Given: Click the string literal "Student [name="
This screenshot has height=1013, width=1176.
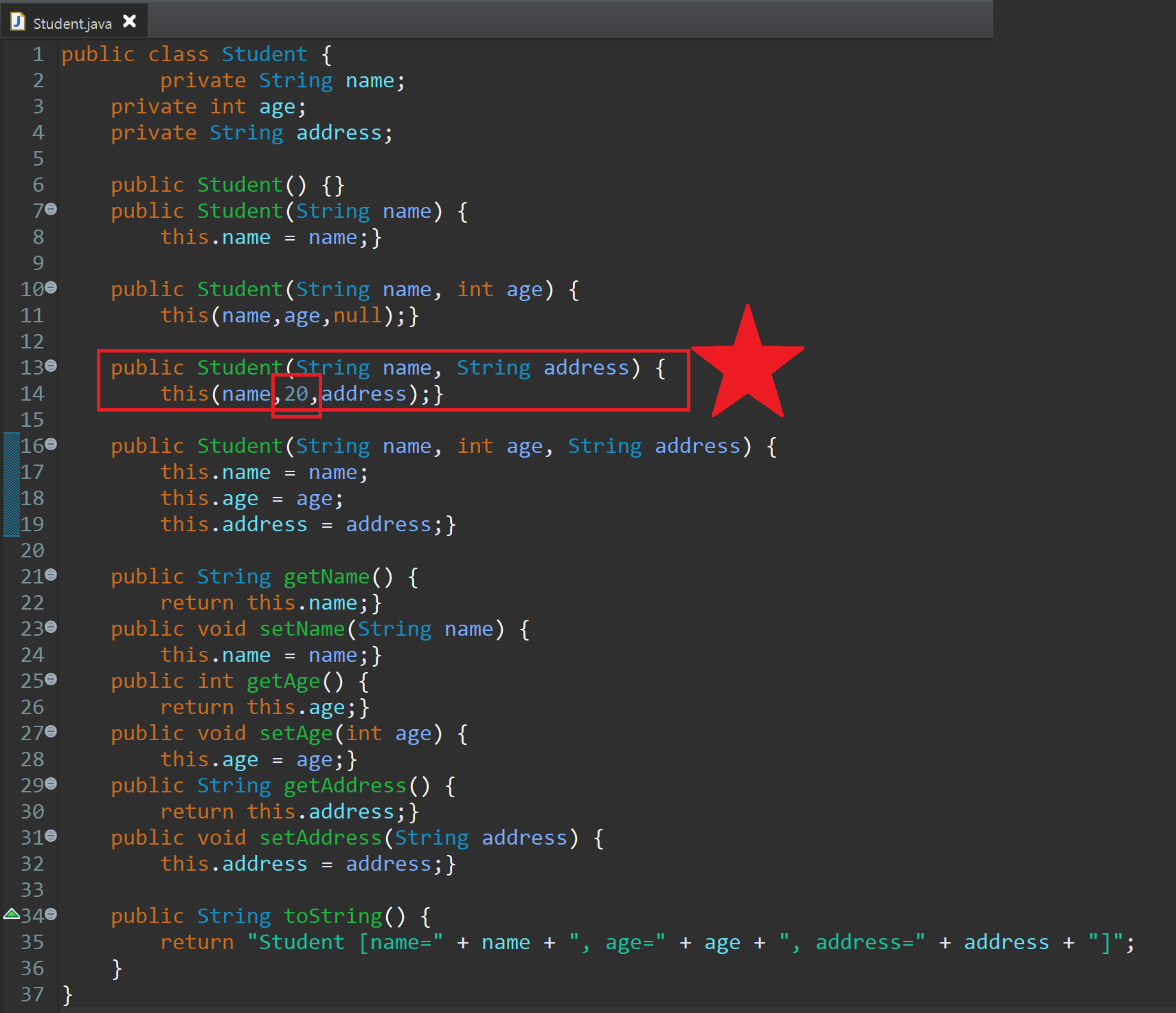Looking at the screenshot, I should [345, 942].
